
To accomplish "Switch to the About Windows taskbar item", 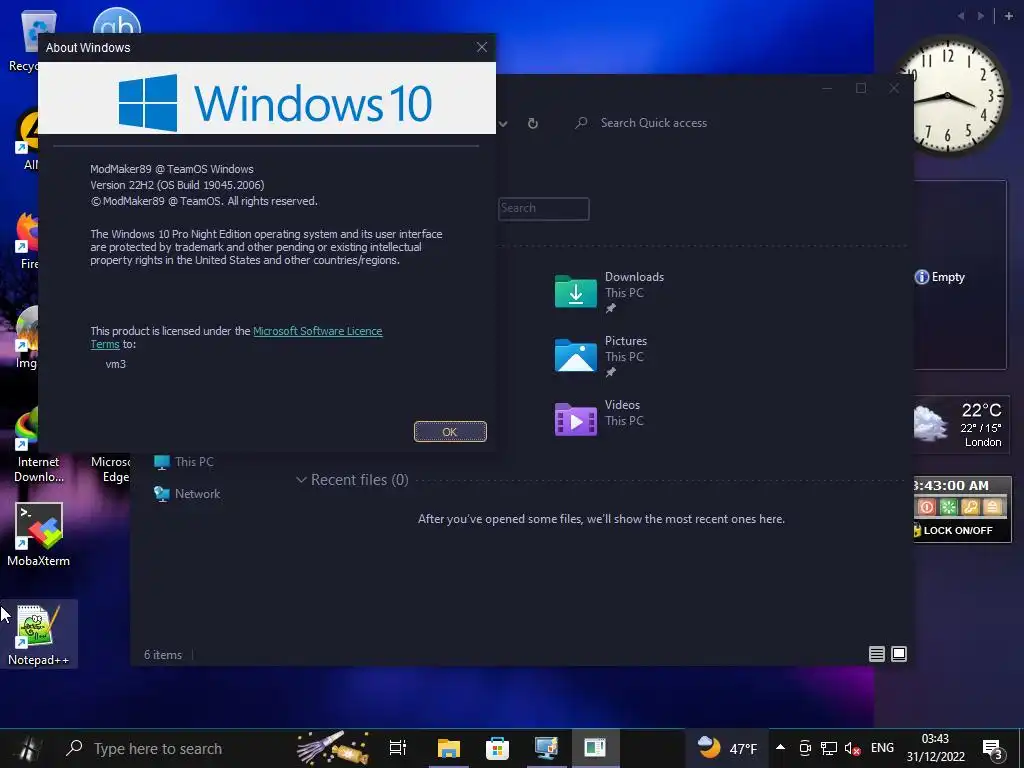I will pyautogui.click(x=595, y=748).
